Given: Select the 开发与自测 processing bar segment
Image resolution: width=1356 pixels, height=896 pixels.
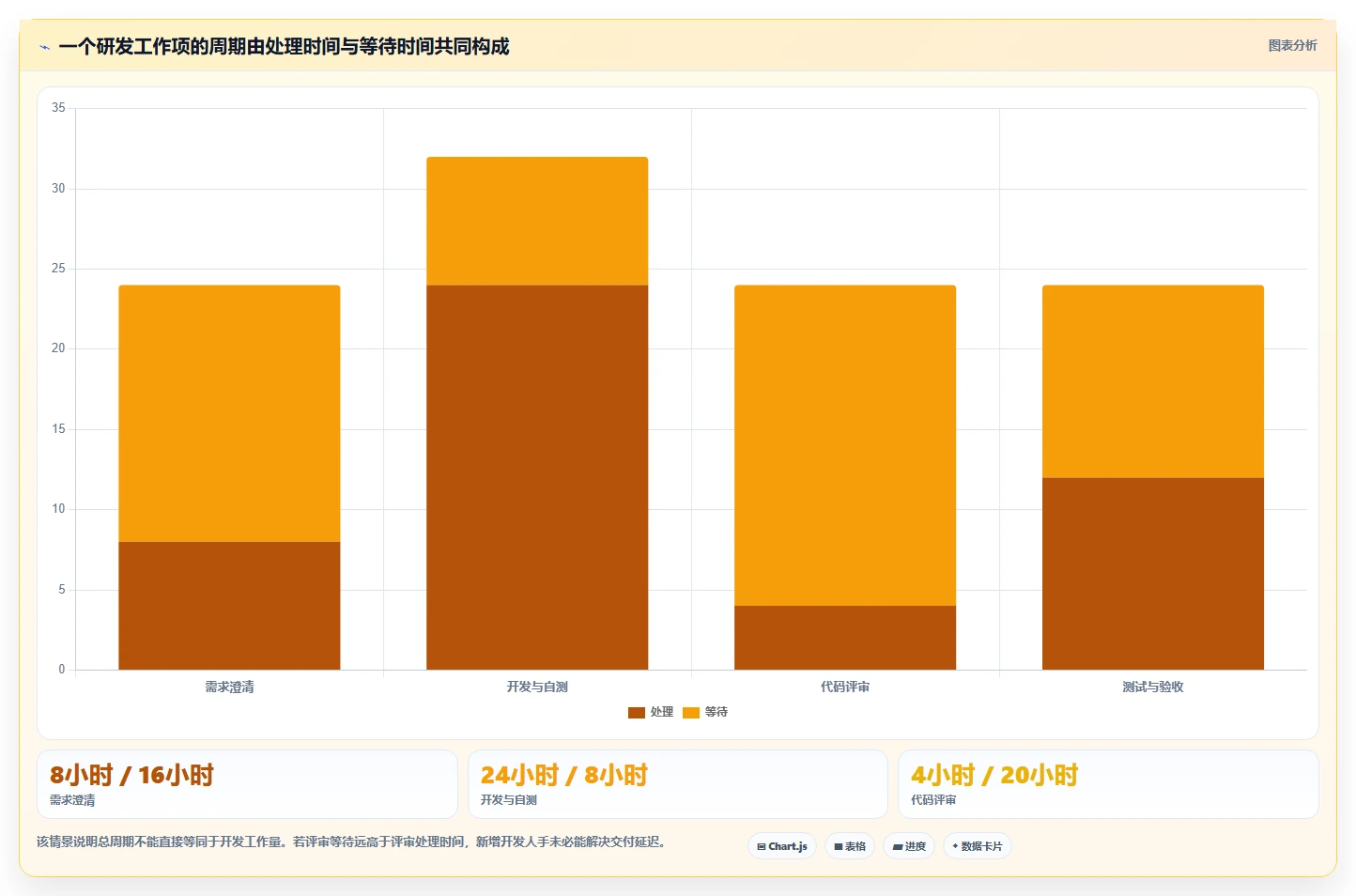Looking at the screenshot, I should [x=537, y=477].
